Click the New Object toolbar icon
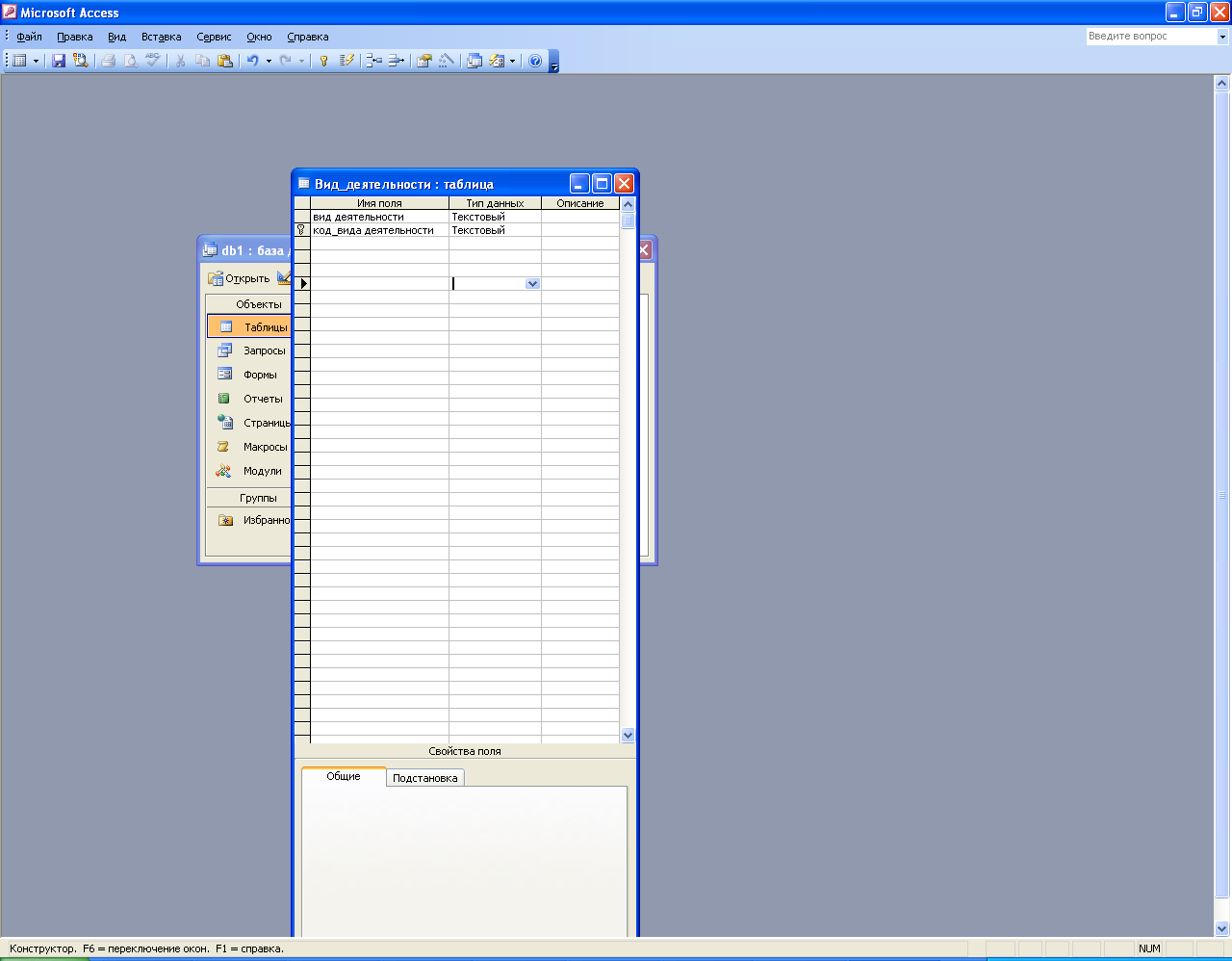The width and height of the screenshot is (1232, 961). 497,61
